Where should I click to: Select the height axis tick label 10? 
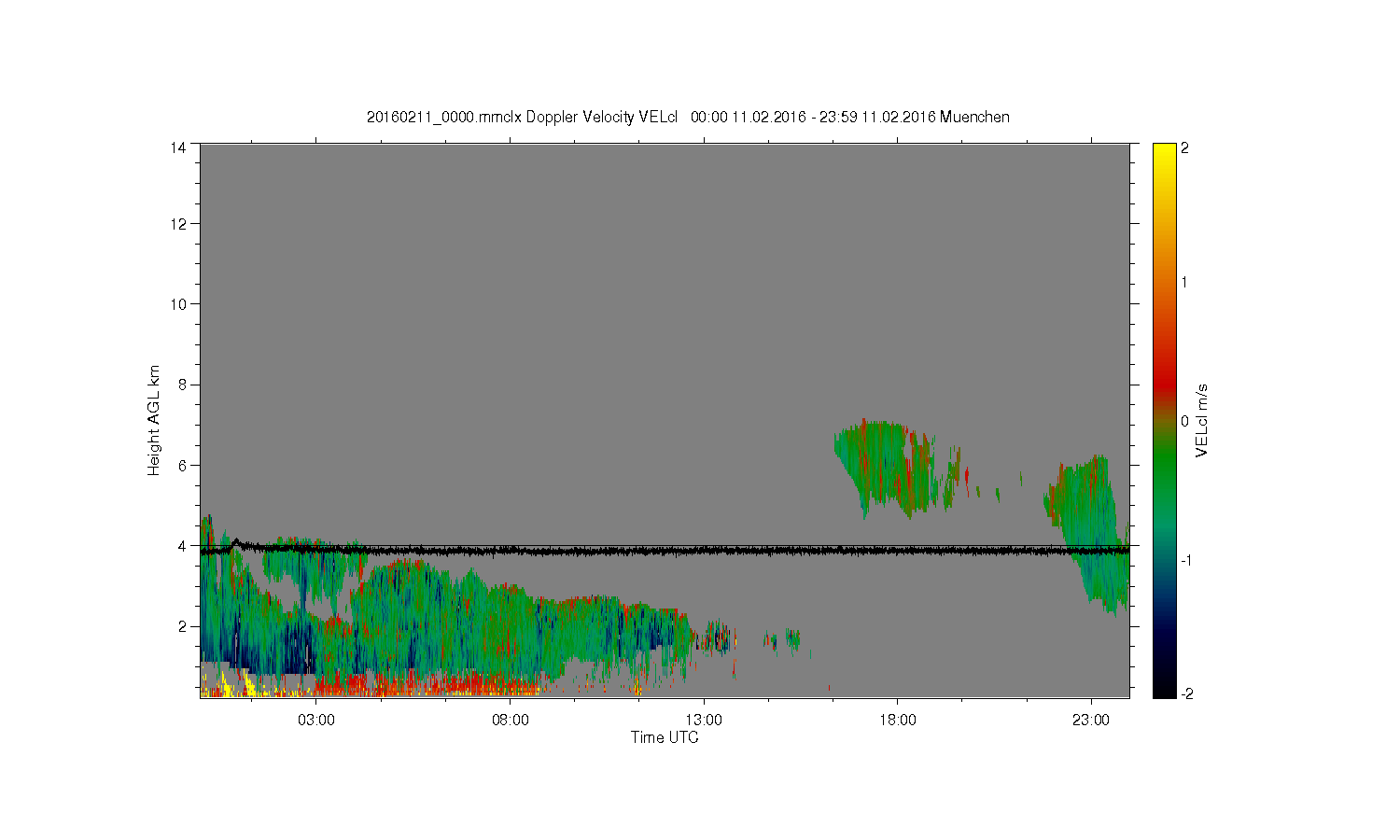pos(178,304)
